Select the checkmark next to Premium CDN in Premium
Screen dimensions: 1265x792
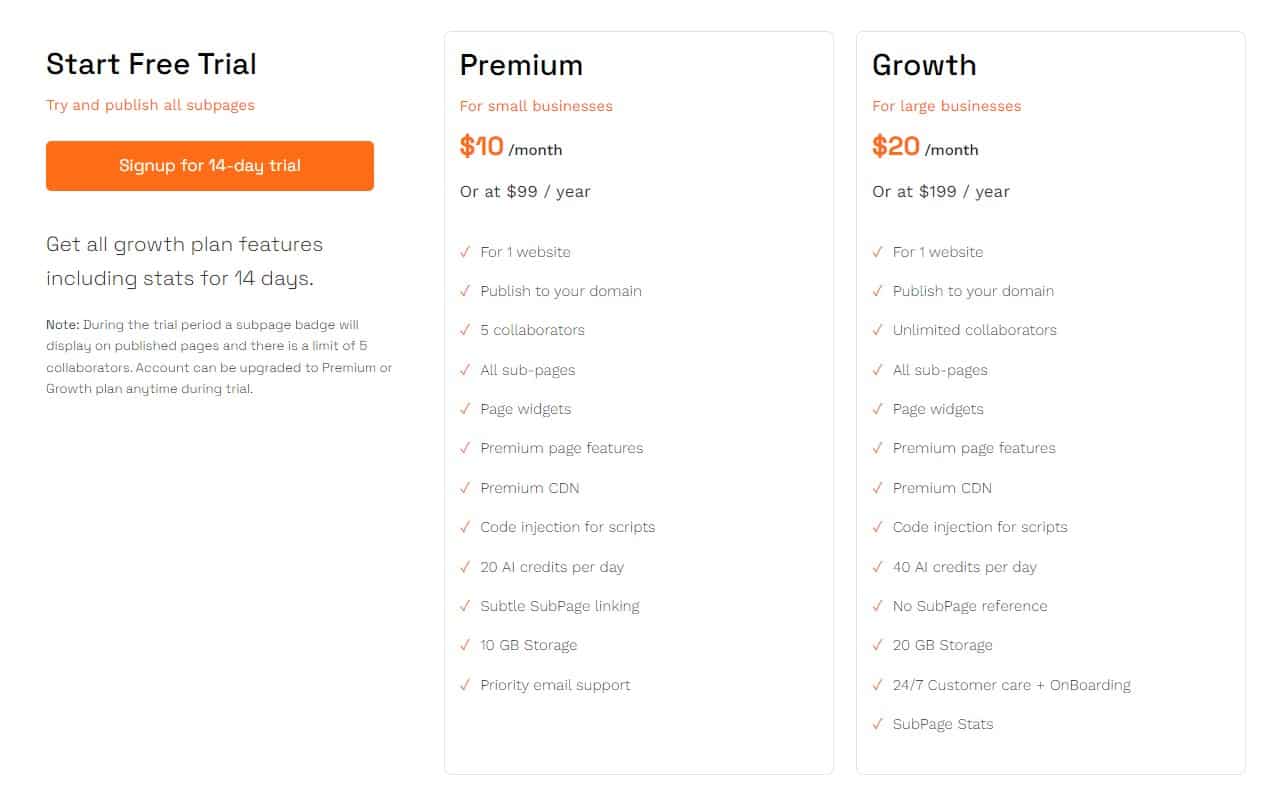click(466, 488)
